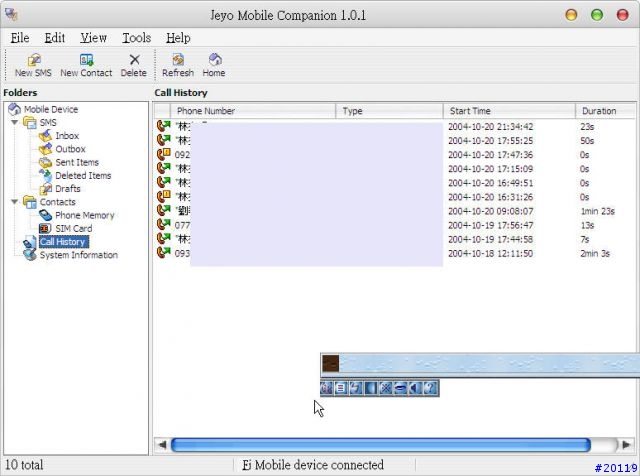The image size is (640, 476).
Task: Click the 50s duration cell
Action: coord(587,141)
